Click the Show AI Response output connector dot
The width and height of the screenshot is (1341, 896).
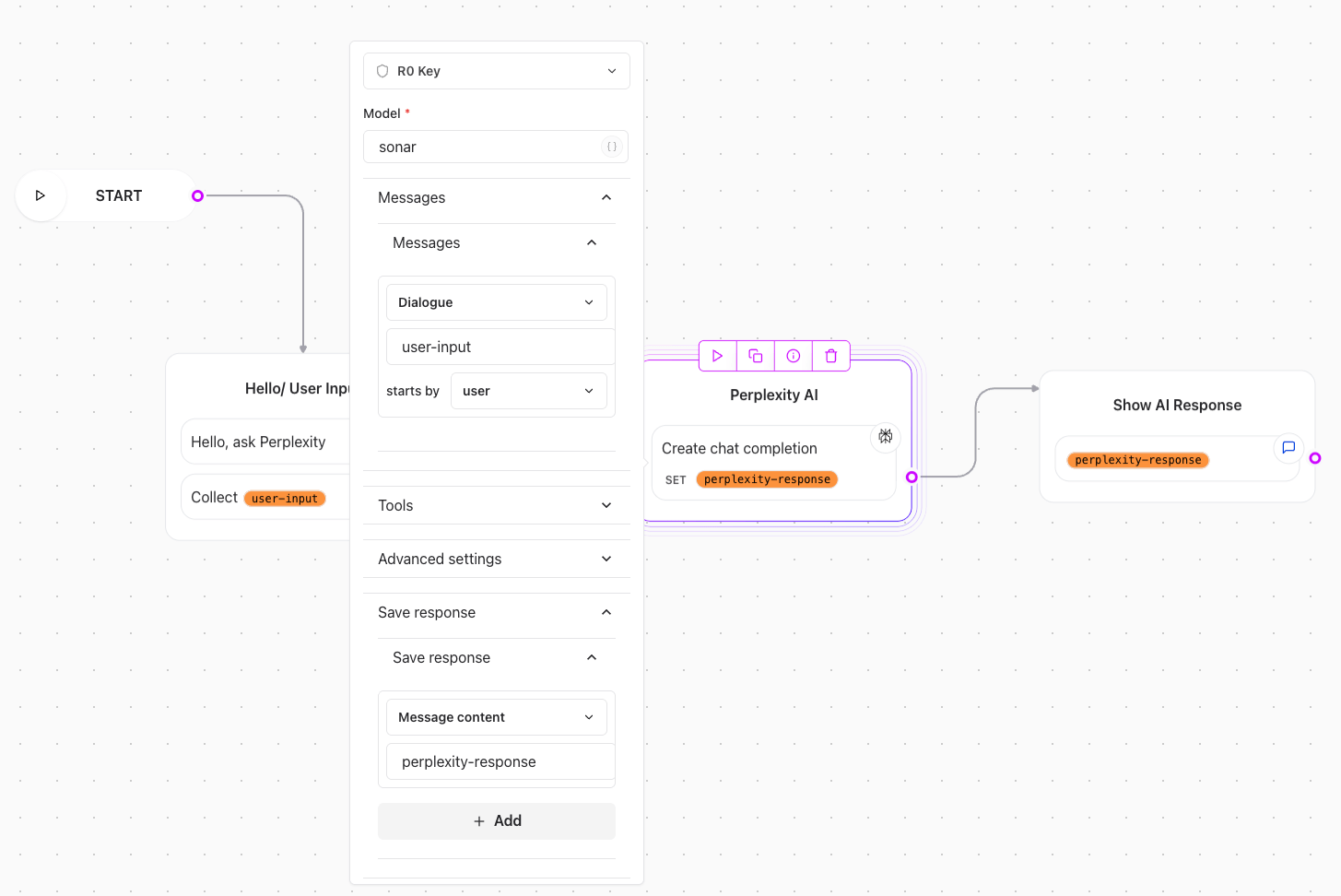(x=1315, y=458)
